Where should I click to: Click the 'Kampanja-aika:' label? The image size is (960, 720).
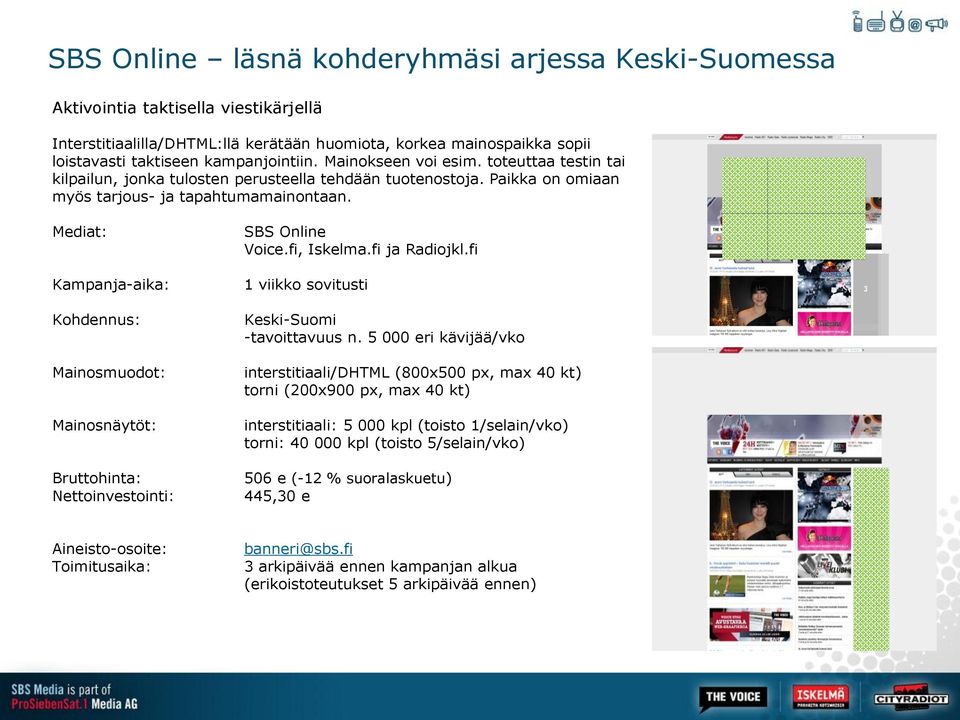click(x=110, y=285)
